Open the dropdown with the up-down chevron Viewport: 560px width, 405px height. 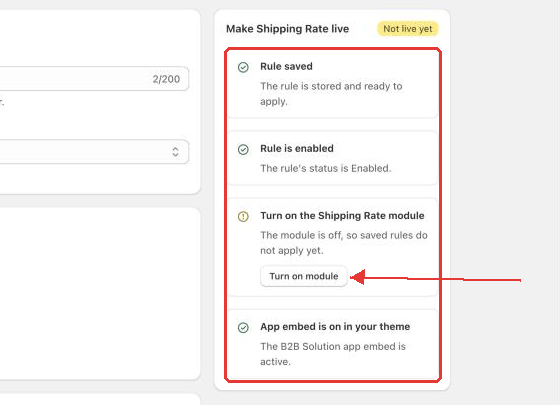tap(94, 152)
